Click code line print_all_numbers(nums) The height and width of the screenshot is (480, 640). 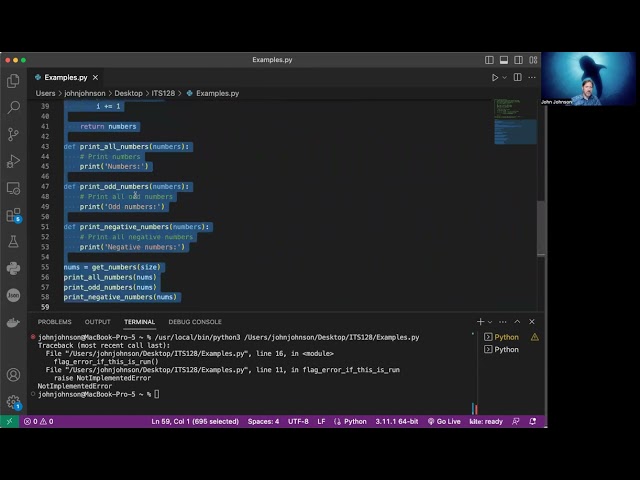point(110,277)
